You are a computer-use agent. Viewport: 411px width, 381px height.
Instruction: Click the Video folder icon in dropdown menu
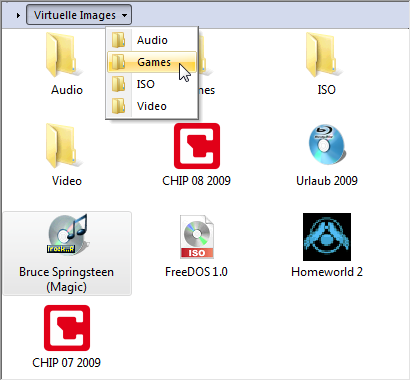coord(119,106)
